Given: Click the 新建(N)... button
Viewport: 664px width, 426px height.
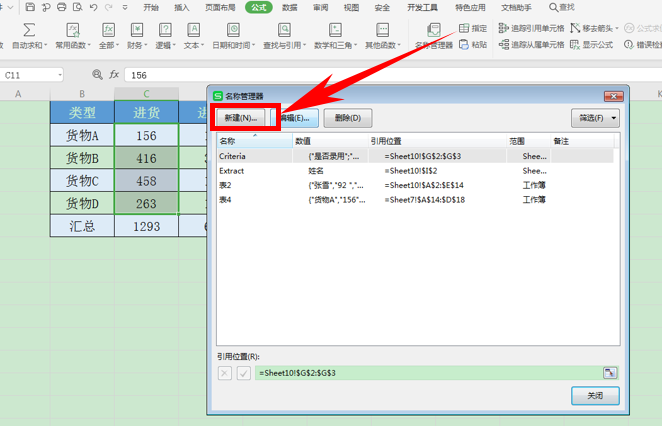Looking at the screenshot, I should [241, 118].
